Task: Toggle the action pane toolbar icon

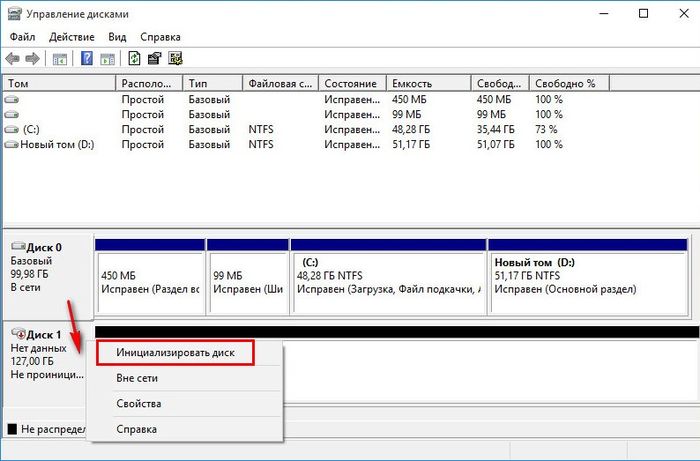Action: pyautogui.click(x=108, y=58)
